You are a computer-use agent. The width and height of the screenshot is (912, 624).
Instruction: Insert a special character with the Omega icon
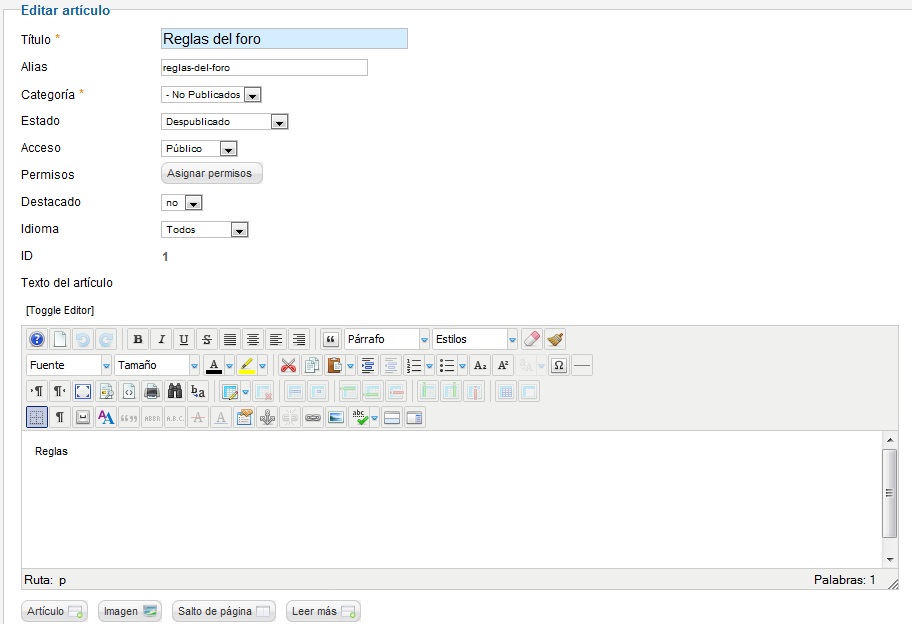(x=559, y=366)
